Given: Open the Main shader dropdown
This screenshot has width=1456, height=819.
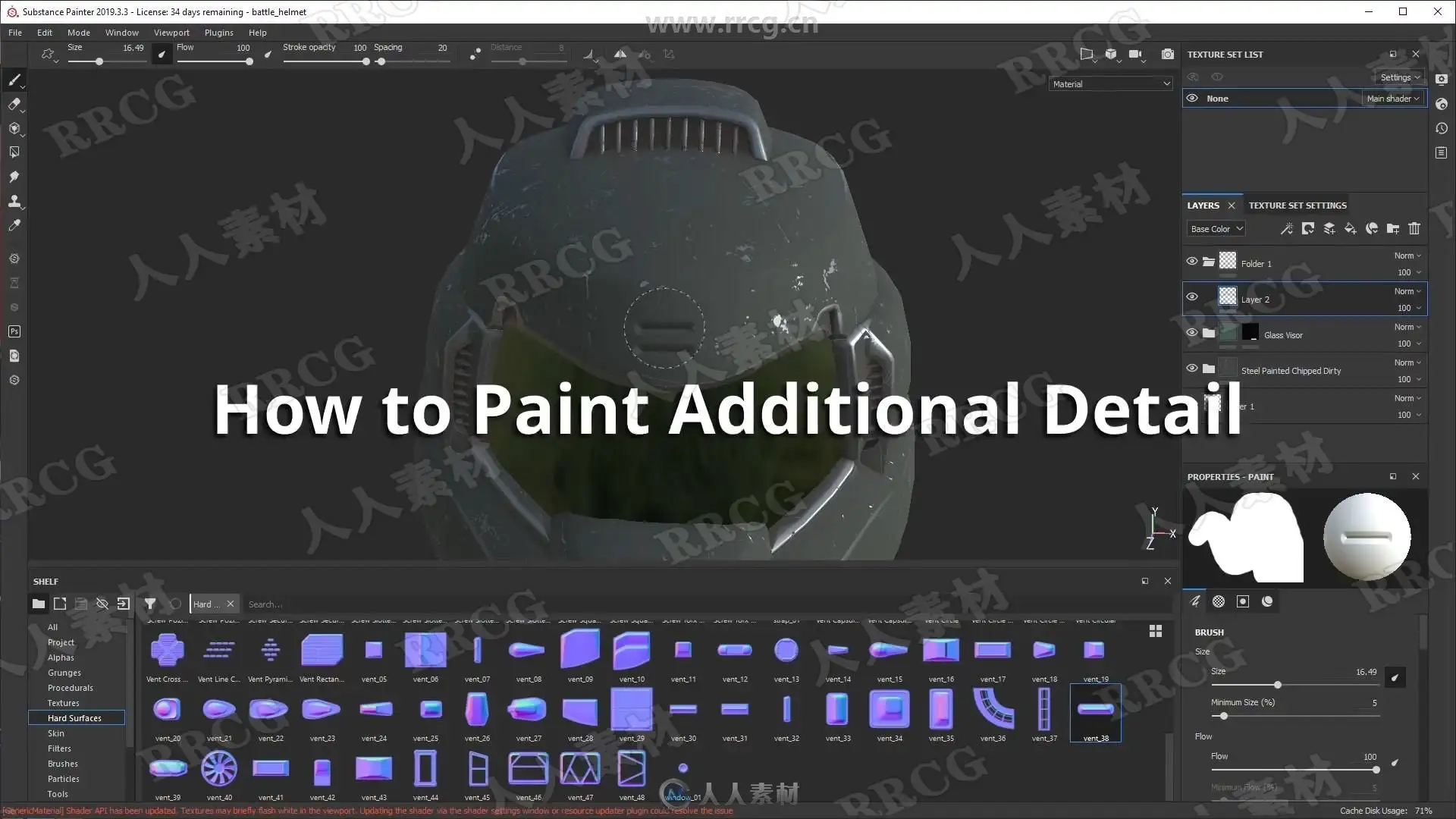Looking at the screenshot, I should click(1393, 99).
